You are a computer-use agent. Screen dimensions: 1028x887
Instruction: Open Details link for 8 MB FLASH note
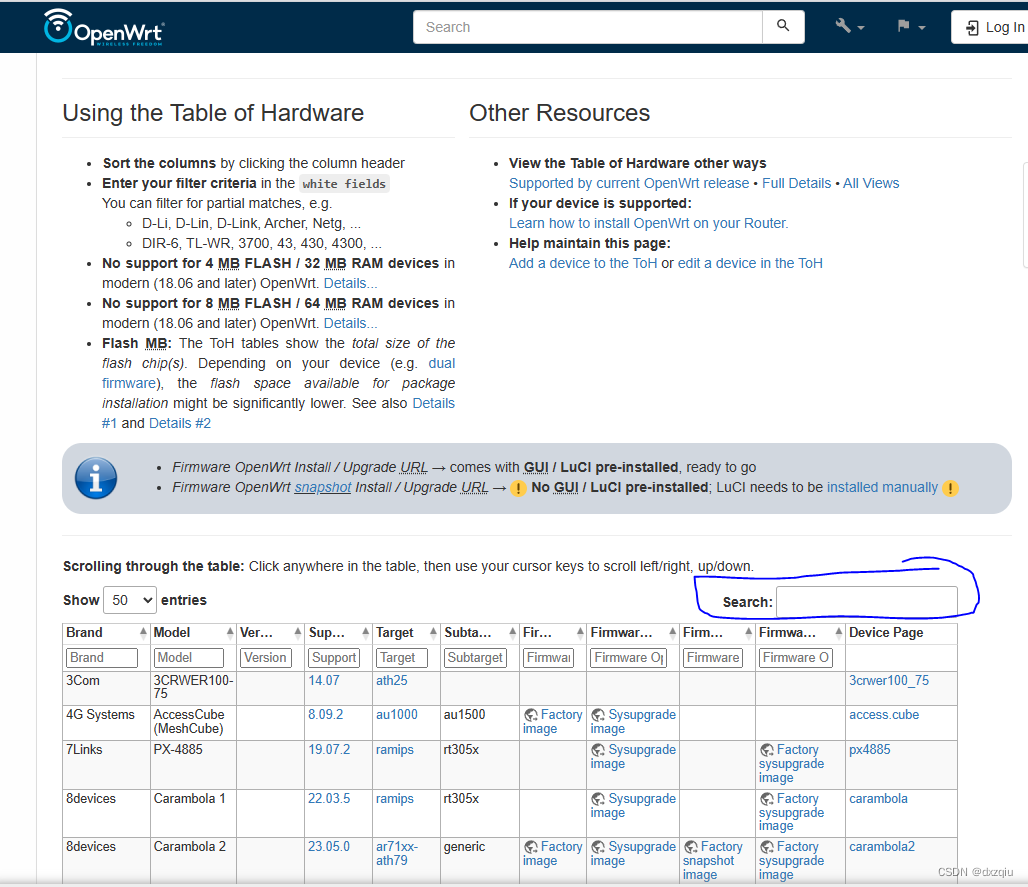click(x=350, y=323)
